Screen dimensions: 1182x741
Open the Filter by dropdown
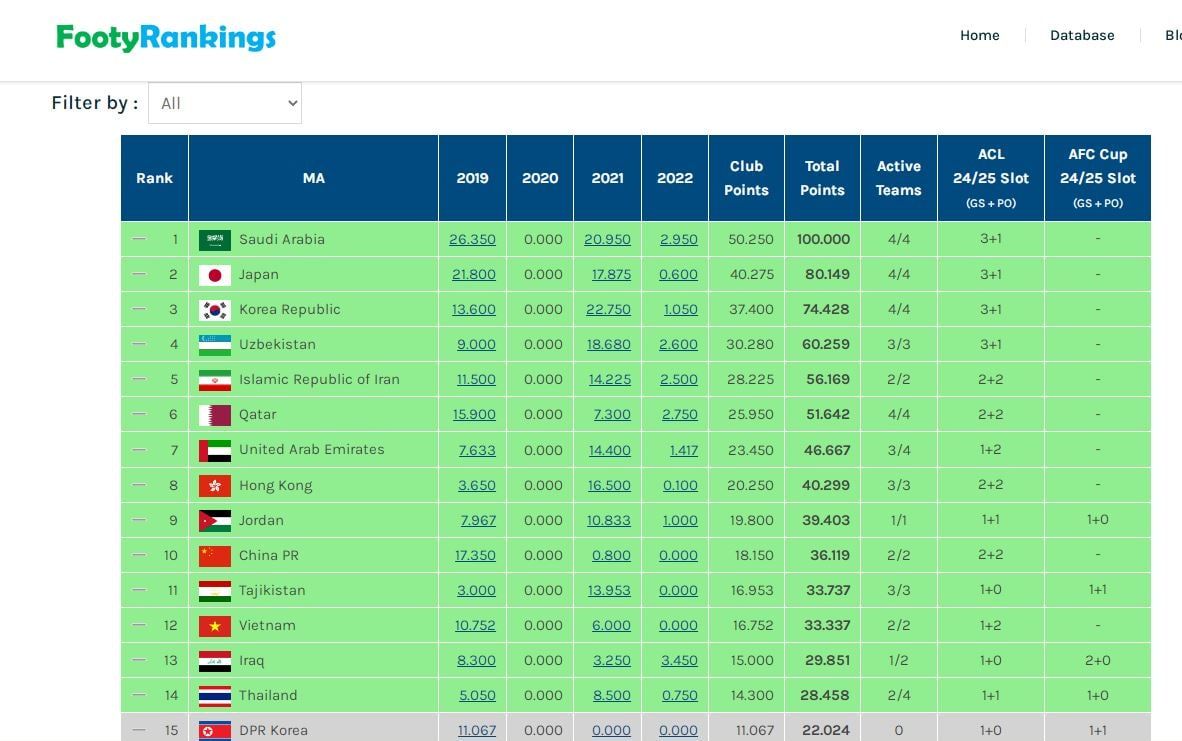point(225,103)
